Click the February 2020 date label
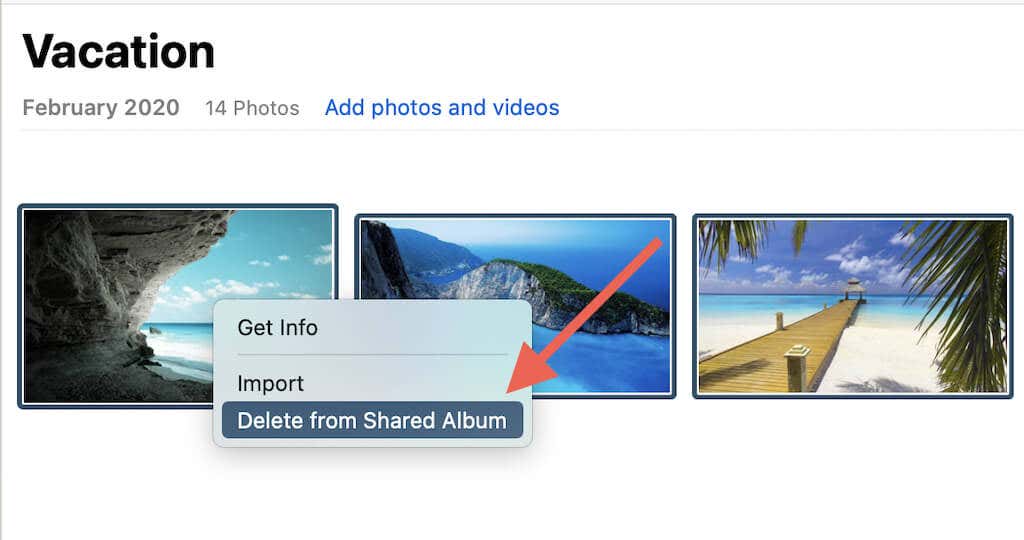 (101, 108)
